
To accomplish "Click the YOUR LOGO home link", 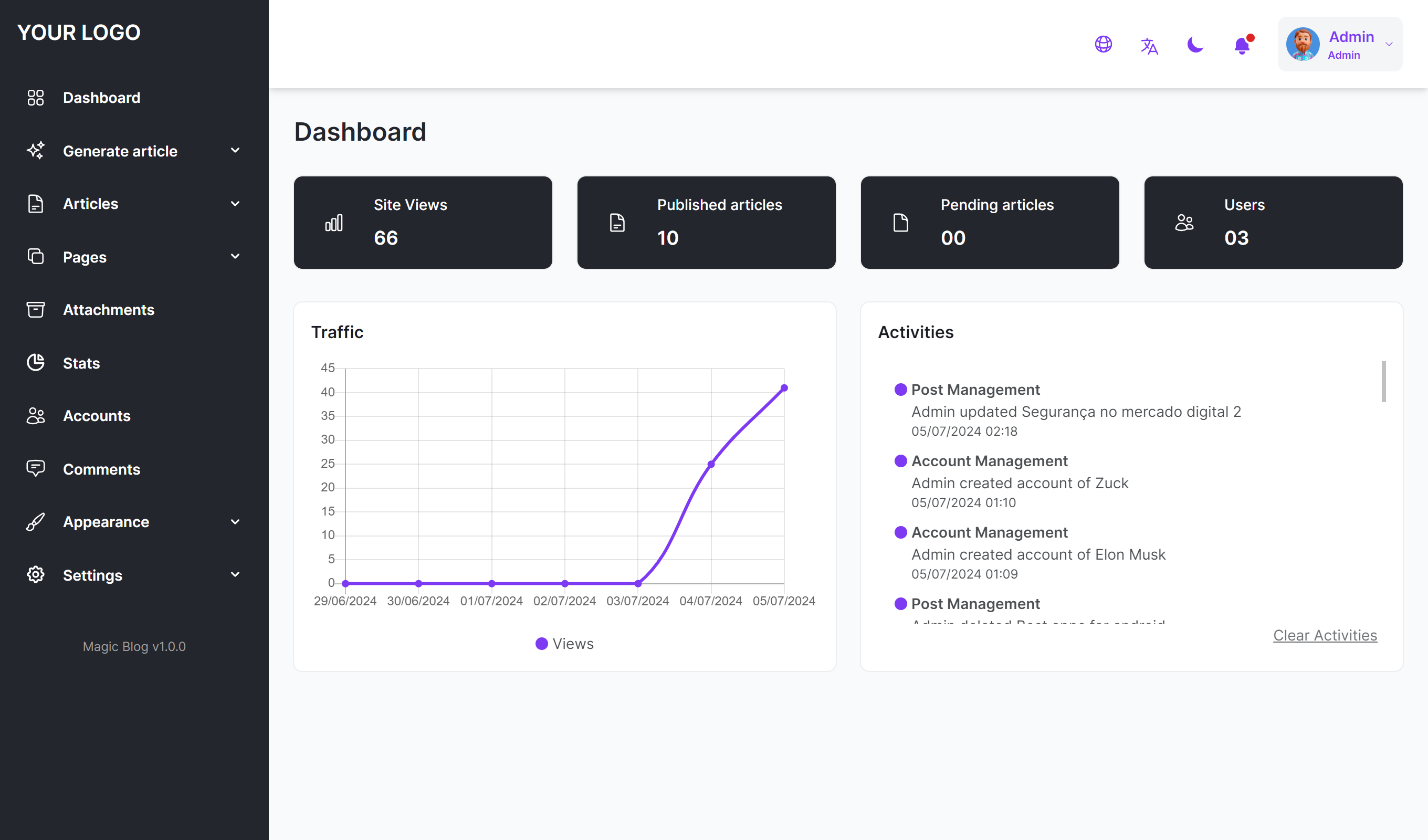I will [x=79, y=33].
